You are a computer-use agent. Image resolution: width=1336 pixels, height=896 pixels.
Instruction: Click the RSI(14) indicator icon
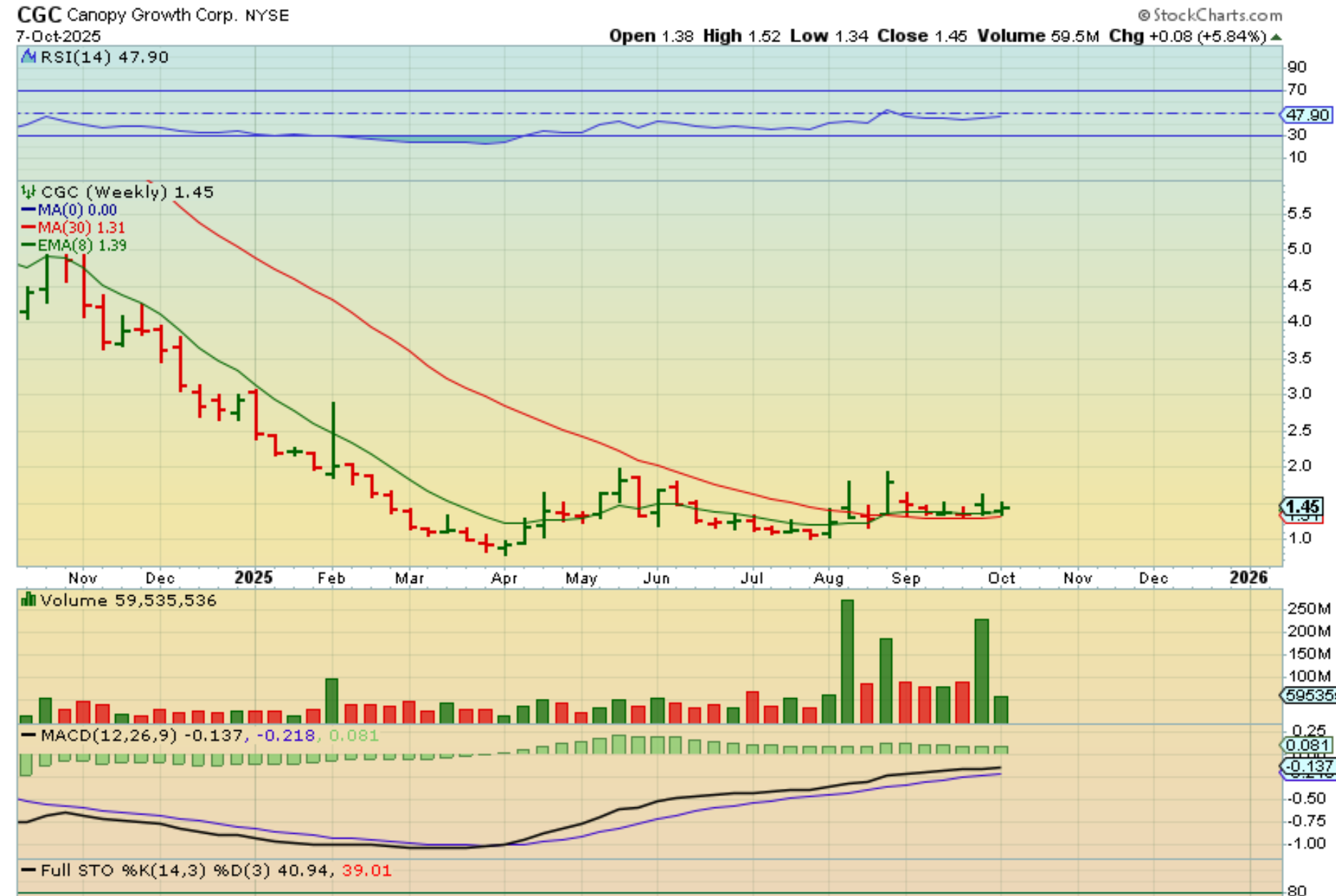click(29, 56)
